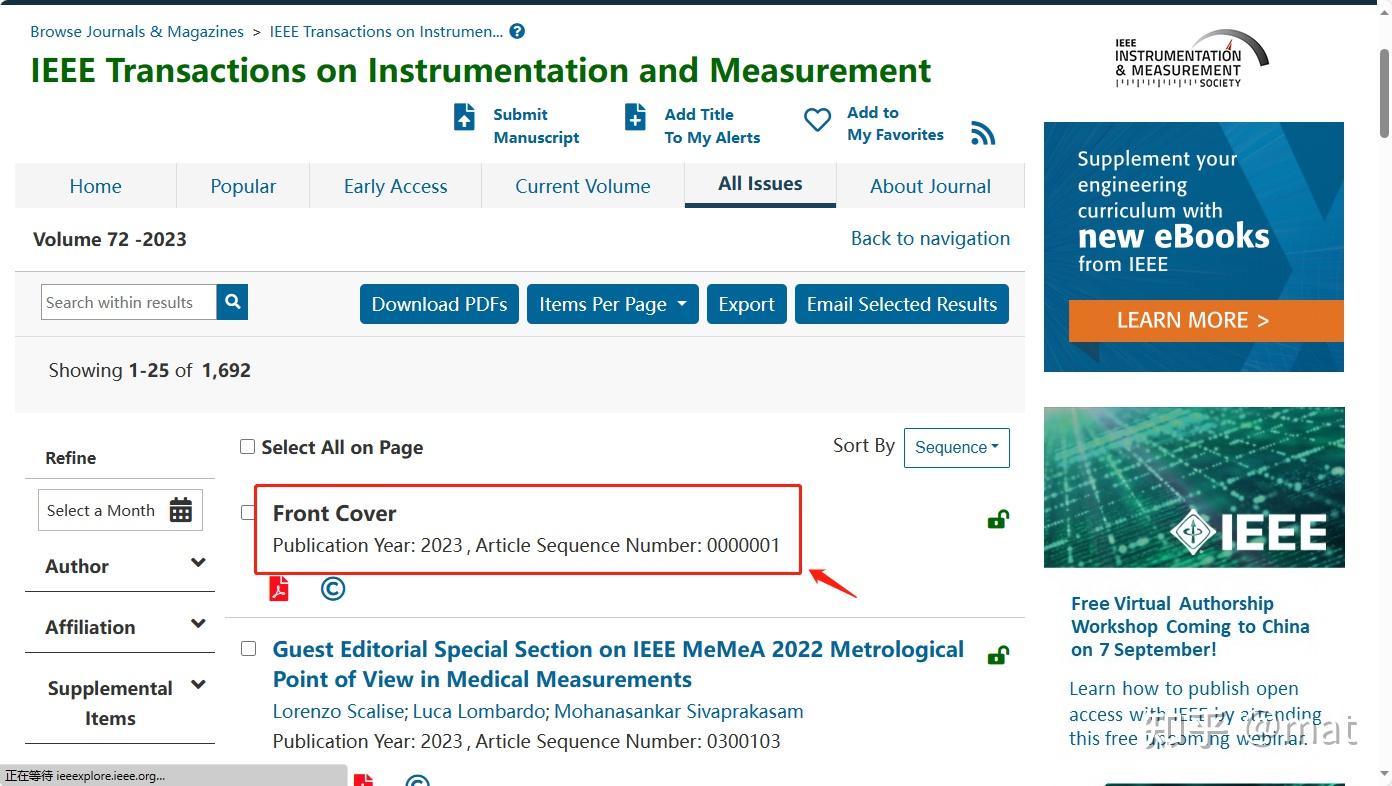1392x786 pixels.
Task: Open the Items Per Page dropdown
Action: click(613, 304)
